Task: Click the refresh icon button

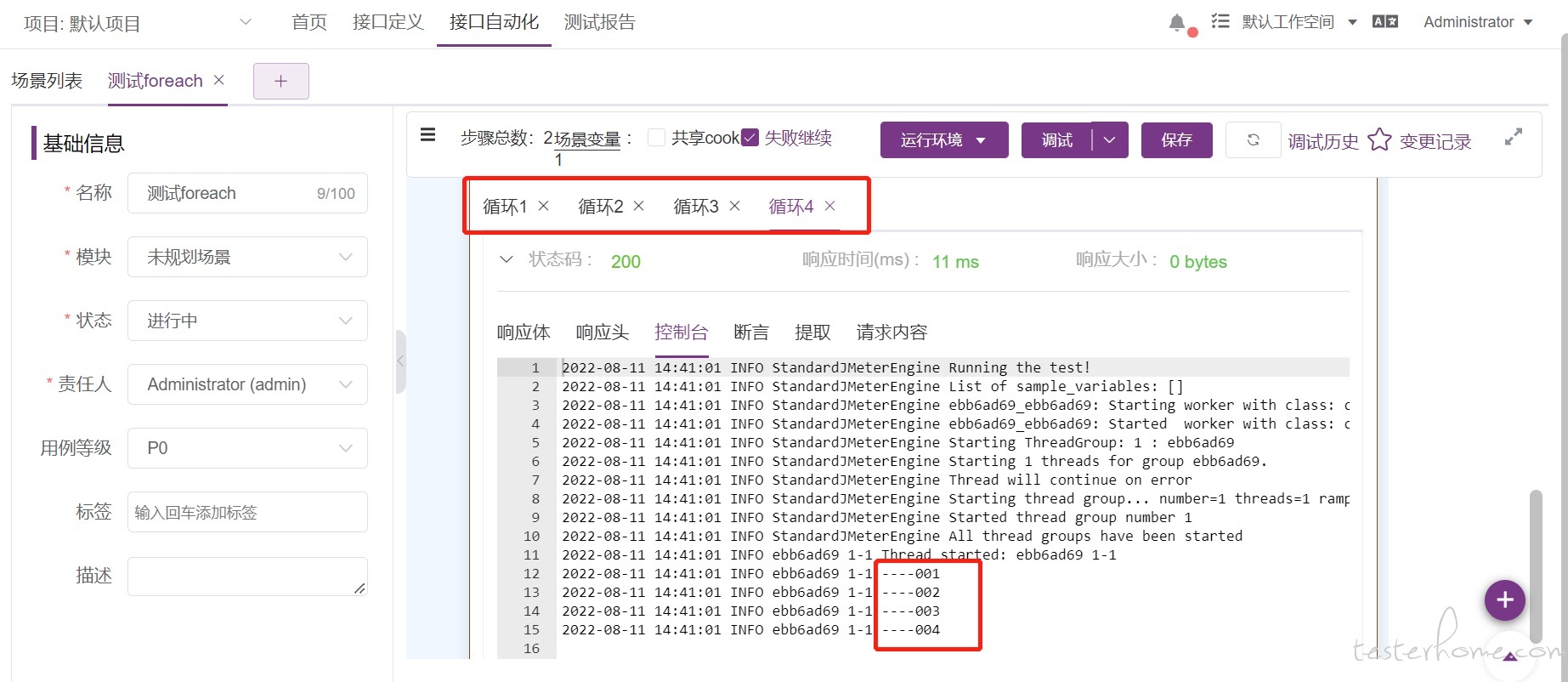Action: pos(1253,140)
